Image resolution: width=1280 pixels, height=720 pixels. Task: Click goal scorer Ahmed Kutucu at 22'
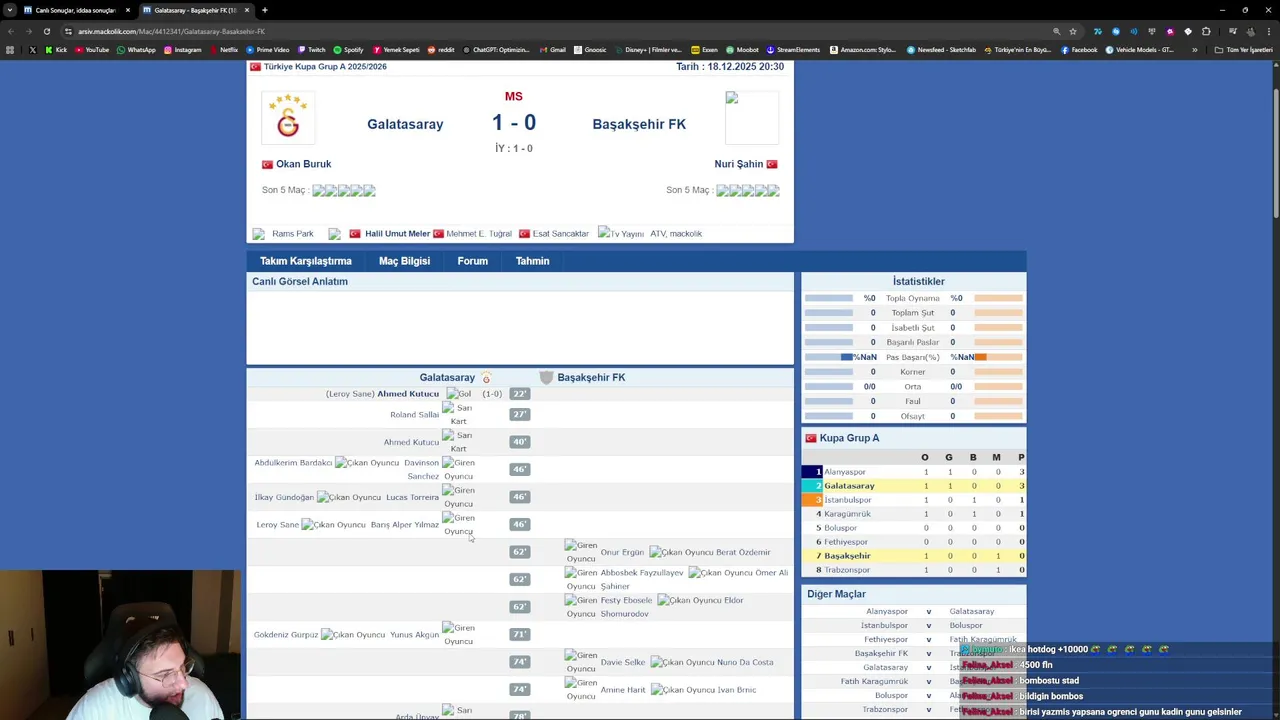pyautogui.click(x=408, y=394)
